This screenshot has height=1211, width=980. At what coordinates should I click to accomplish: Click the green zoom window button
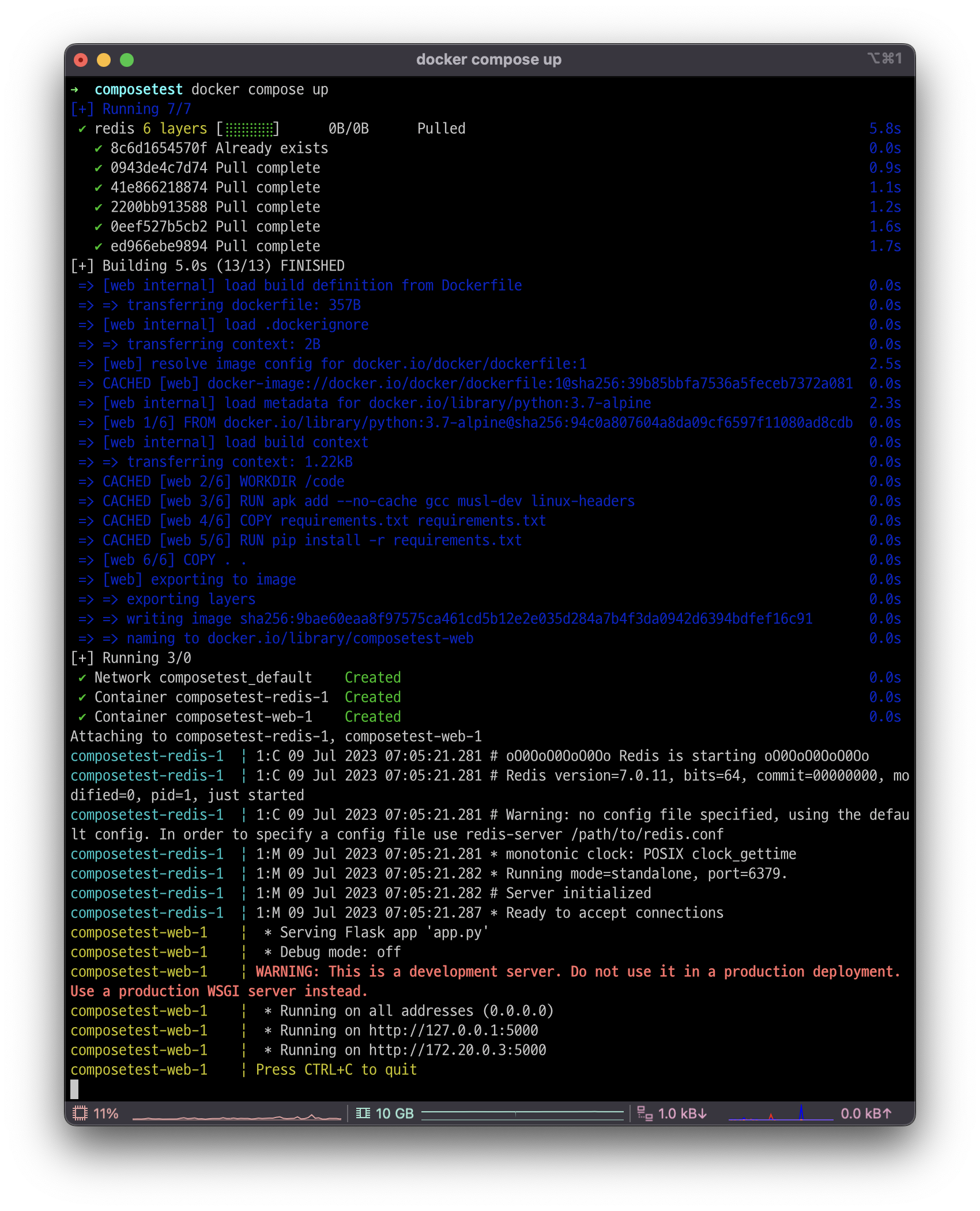point(127,60)
